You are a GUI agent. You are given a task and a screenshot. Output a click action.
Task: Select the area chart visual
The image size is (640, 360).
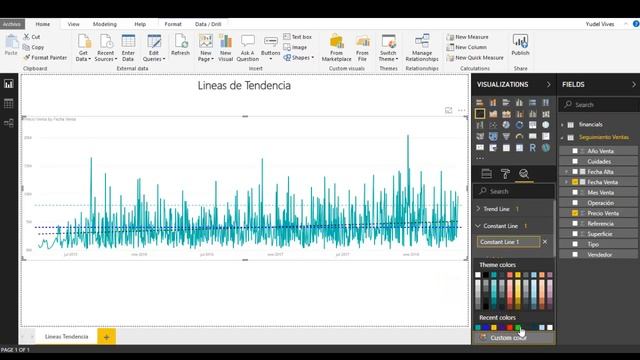coord(493,114)
